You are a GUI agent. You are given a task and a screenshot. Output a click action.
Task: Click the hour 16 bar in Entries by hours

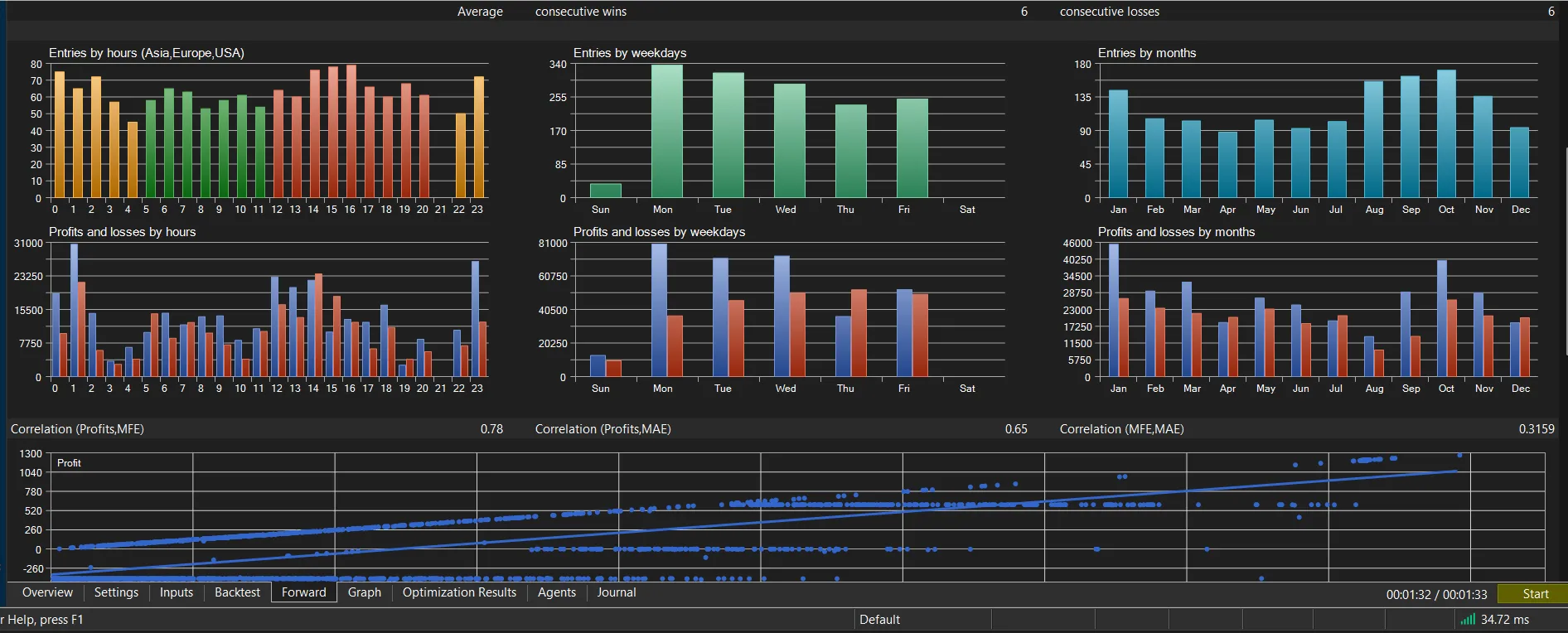point(351,131)
